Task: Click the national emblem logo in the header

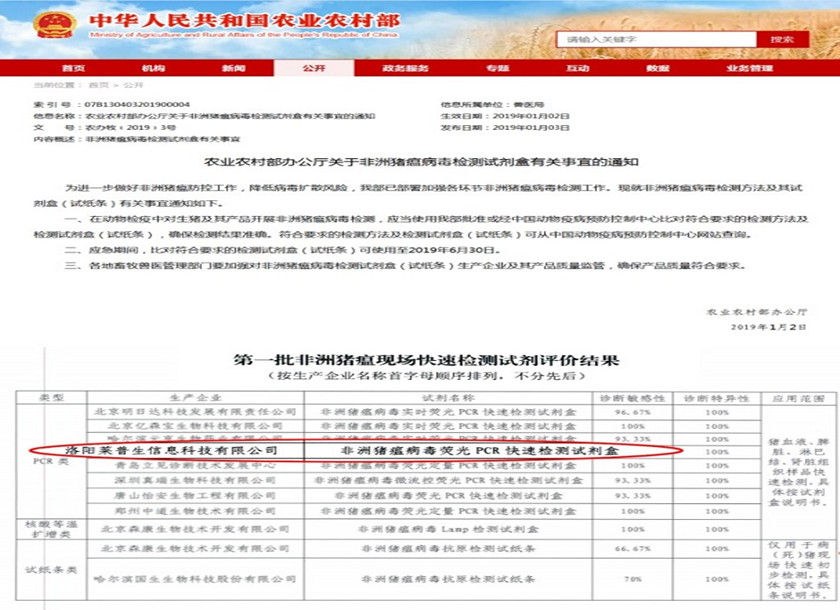Action: [x=54, y=25]
